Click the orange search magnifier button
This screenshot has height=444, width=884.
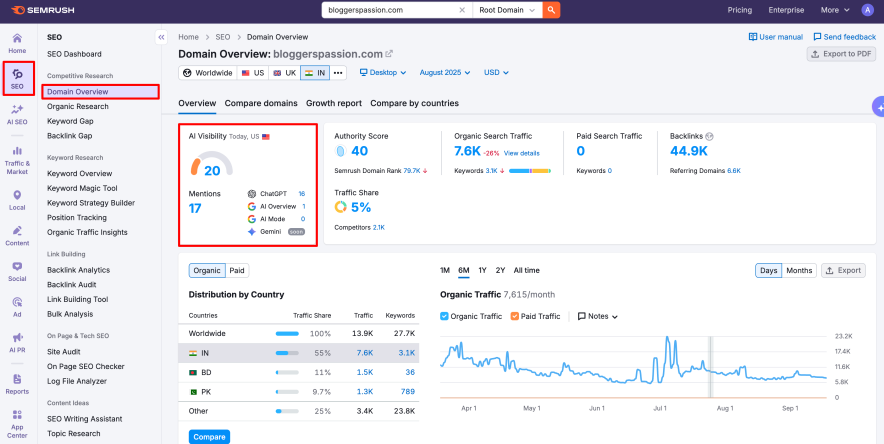point(551,10)
